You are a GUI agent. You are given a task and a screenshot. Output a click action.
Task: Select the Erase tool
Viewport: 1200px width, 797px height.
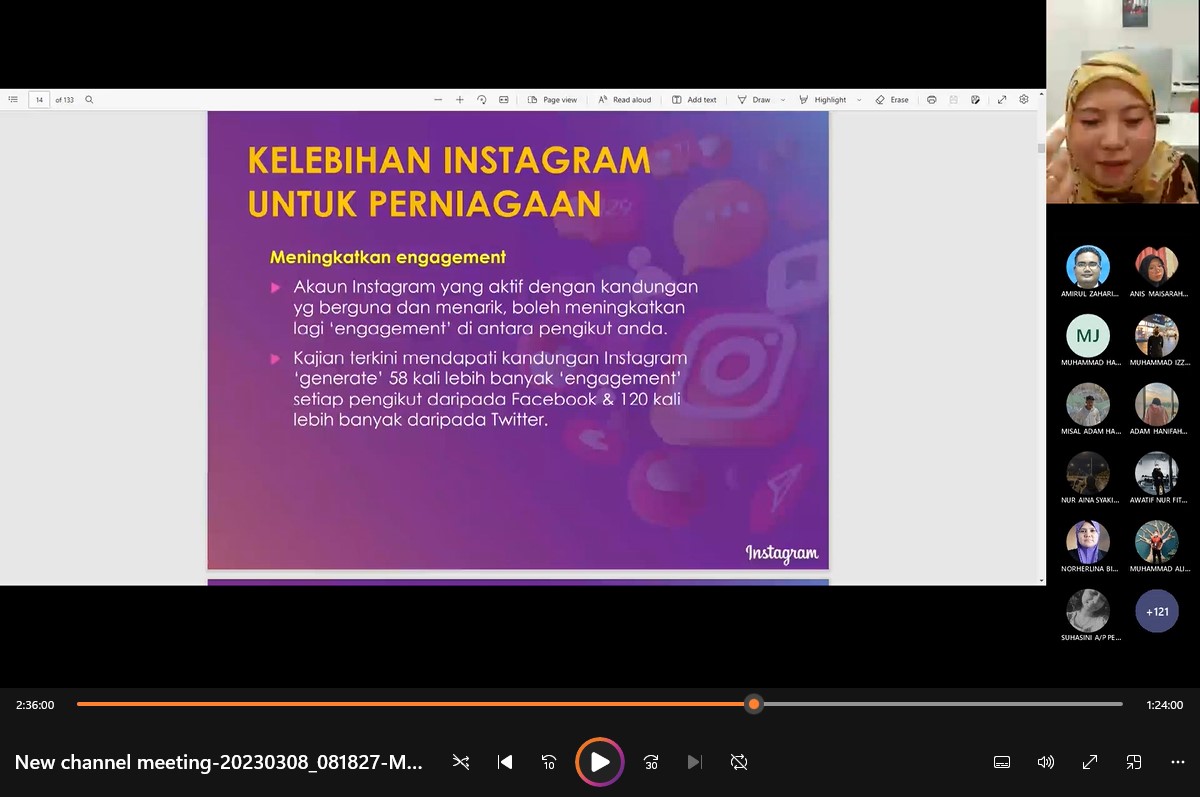892,100
